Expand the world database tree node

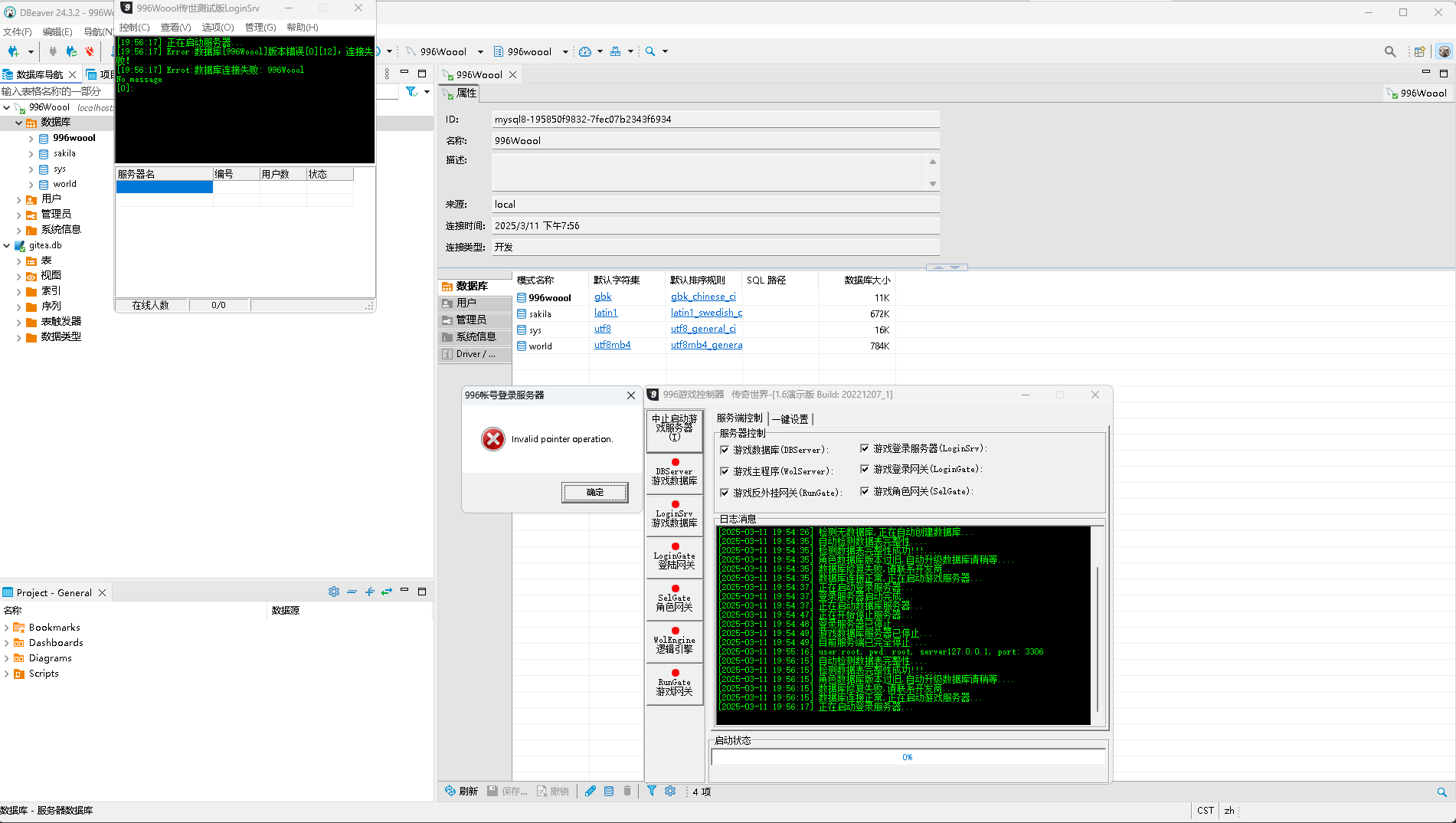pos(31,185)
